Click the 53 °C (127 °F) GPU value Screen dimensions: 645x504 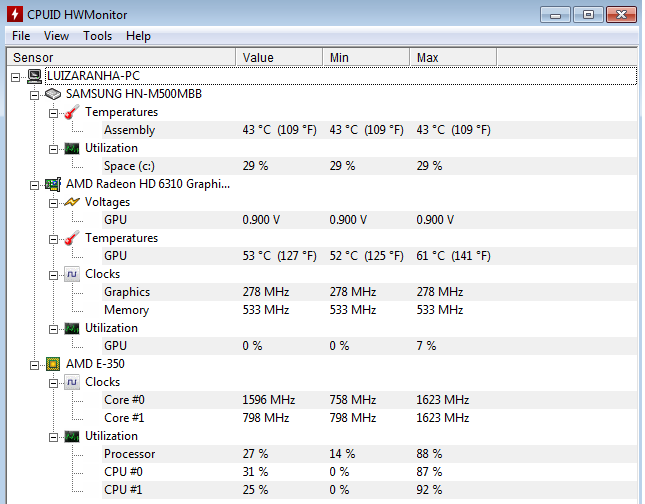point(279,256)
